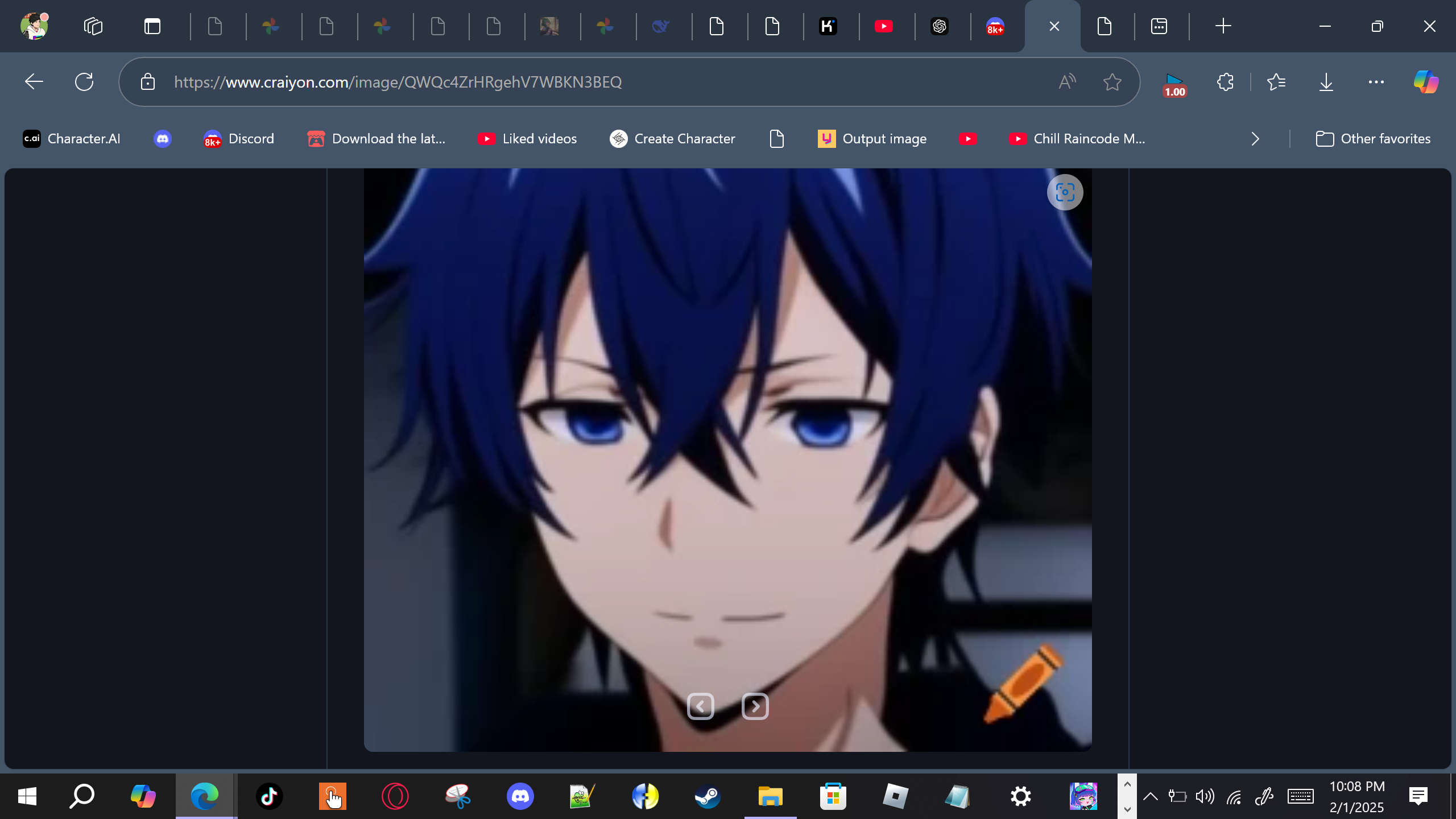Open Settings and more ellipsis menu
The image size is (1456, 819).
pyautogui.click(x=1376, y=82)
